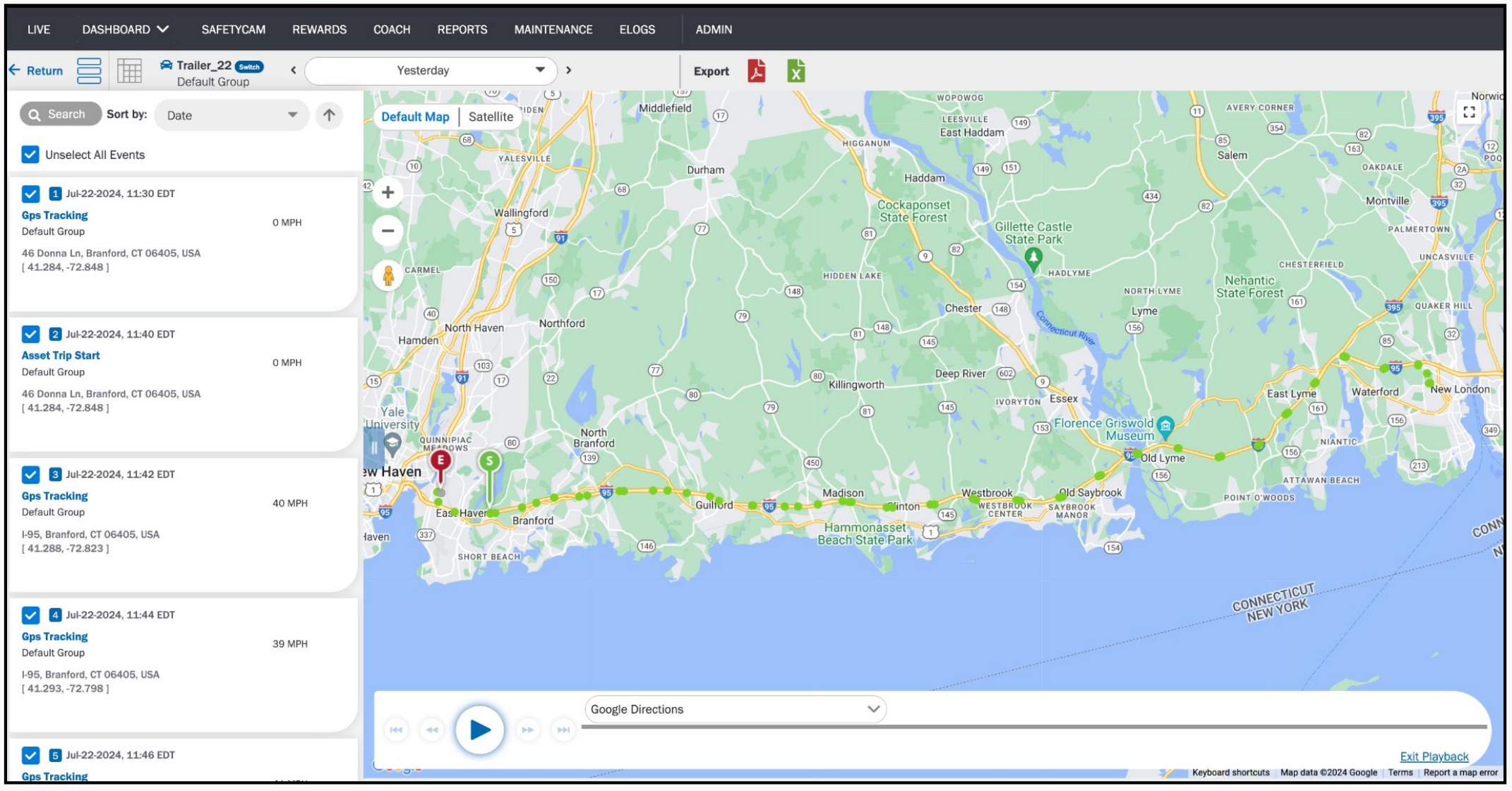Select the Street View pegman
The width and height of the screenshot is (1512, 791).
[388, 275]
